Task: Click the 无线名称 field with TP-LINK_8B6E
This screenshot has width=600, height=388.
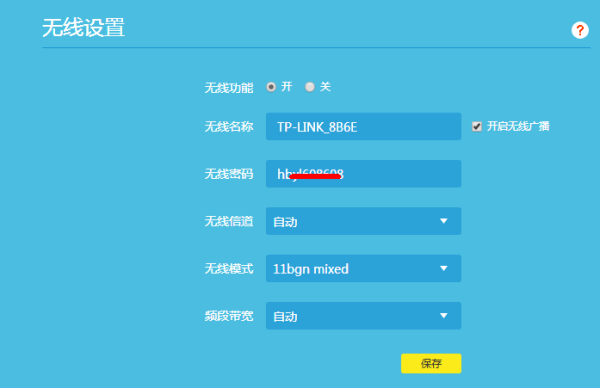Action: pyautogui.click(x=364, y=126)
